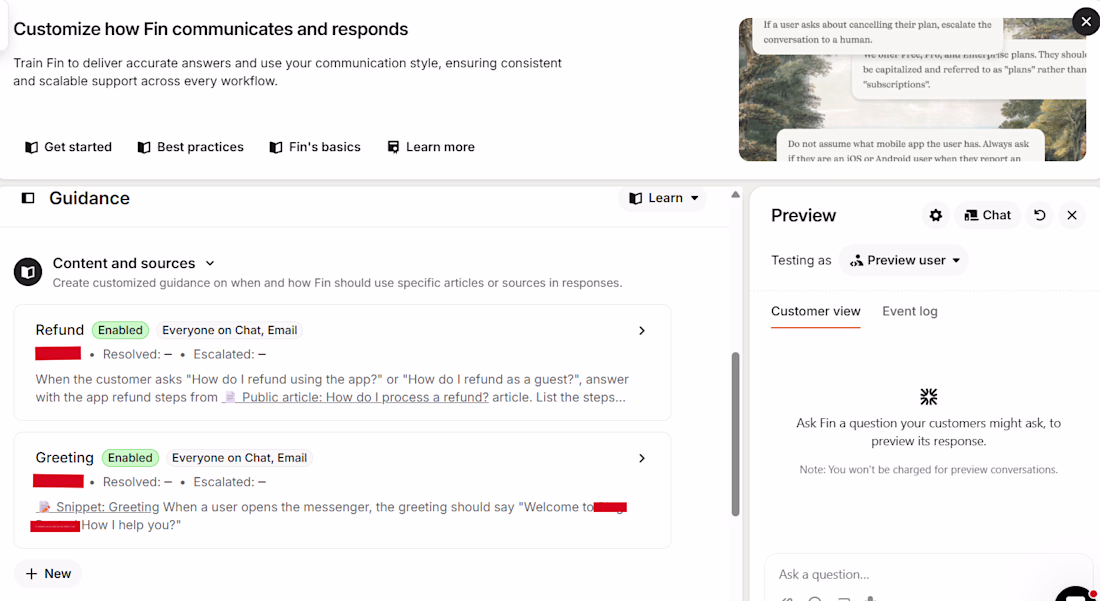Open the Refund guidance card title
Screen dimensions: 1100x601
pos(60,330)
